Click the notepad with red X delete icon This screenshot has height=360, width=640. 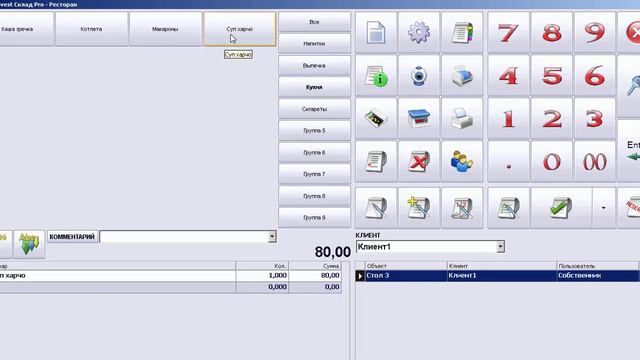coord(419,162)
